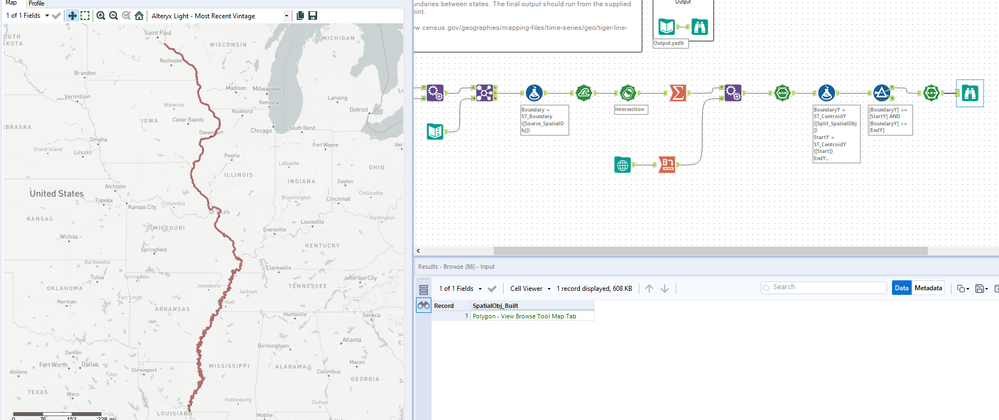Show messages view icon in Results panel
Viewport: 999px width, 420px height.
coord(424,289)
